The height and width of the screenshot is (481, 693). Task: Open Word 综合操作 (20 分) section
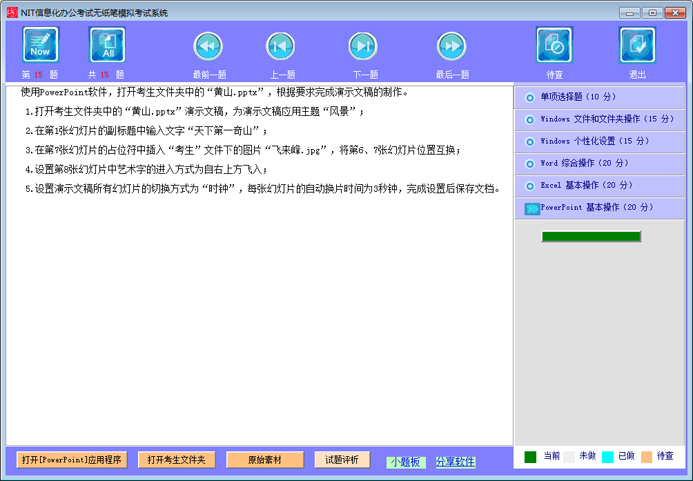[599, 163]
